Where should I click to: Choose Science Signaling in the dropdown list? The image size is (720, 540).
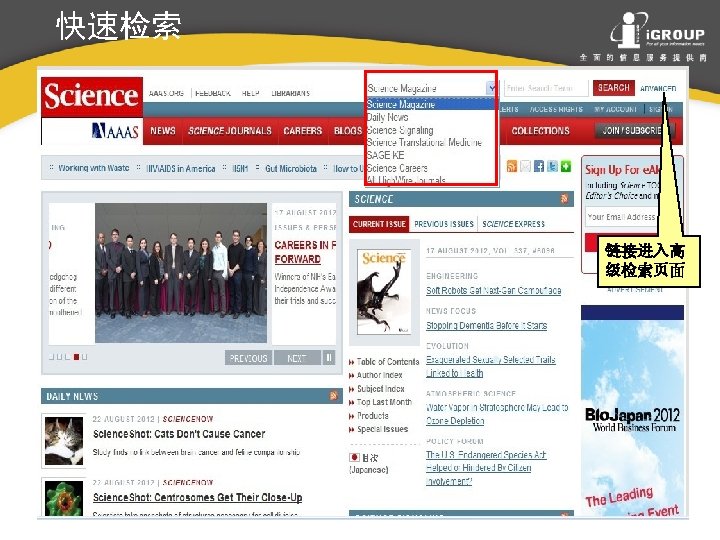tap(400, 130)
